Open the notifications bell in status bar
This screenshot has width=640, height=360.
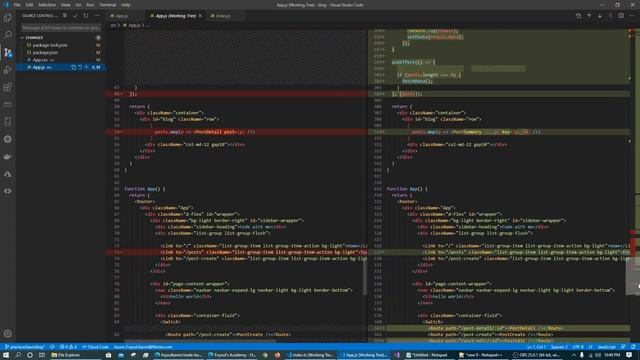tap(633, 347)
